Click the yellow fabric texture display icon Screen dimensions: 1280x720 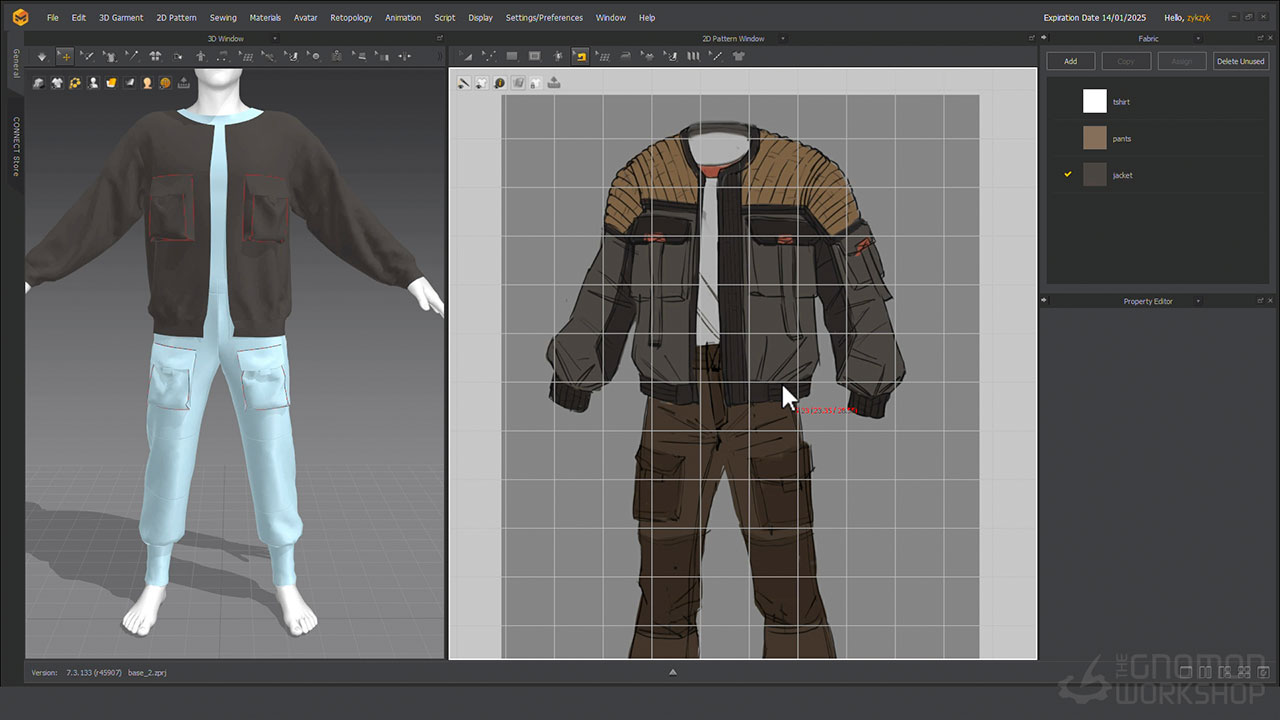(x=111, y=83)
